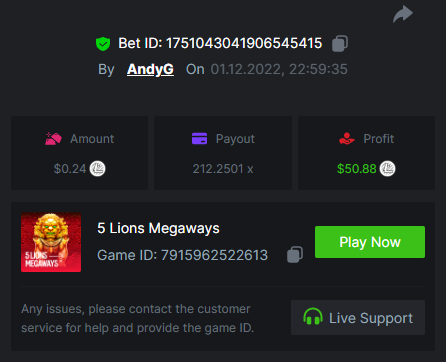Open AndyG's user profile link
The width and height of the screenshot is (446, 362).
point(150,69)
